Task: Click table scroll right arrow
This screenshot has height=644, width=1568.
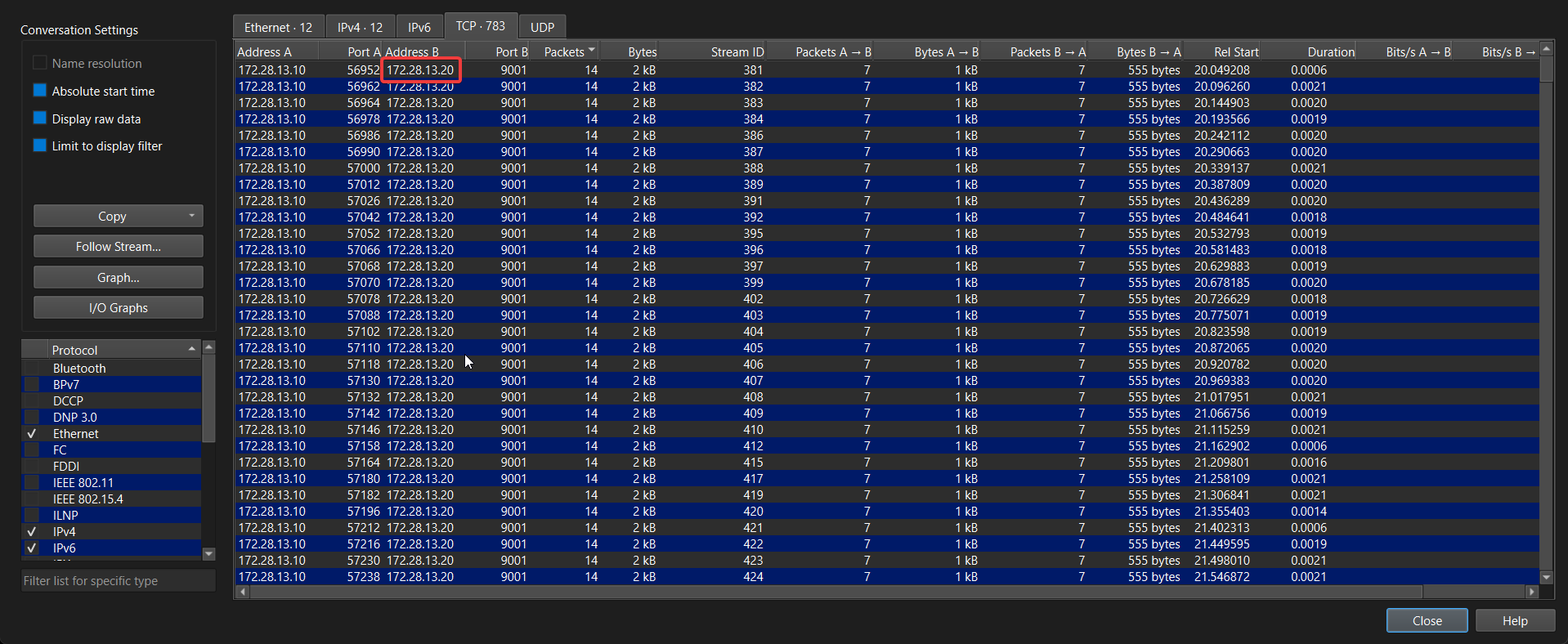Action: tap(1532, 592)
